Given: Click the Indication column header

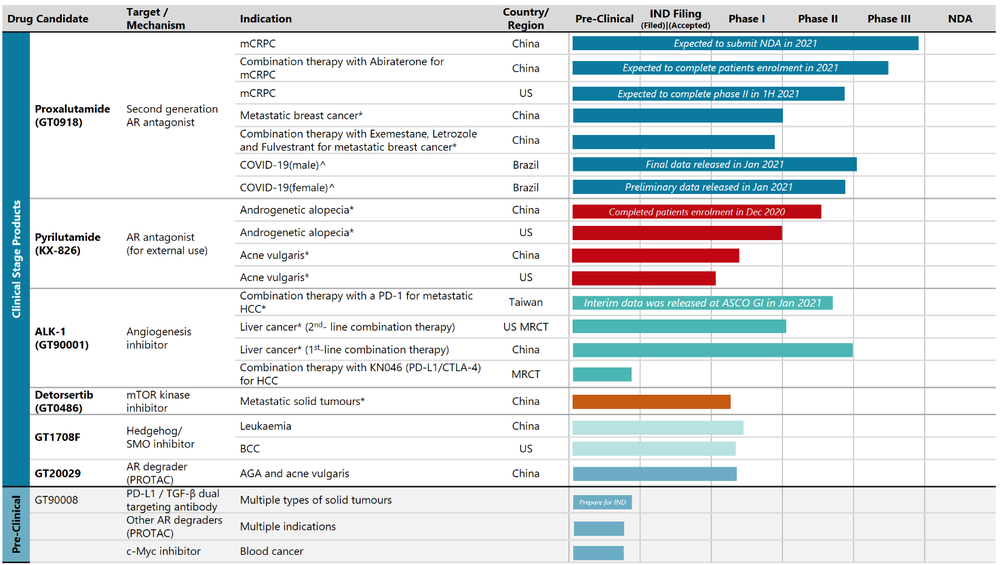Looking at the screenshot, I should point(266,19).
